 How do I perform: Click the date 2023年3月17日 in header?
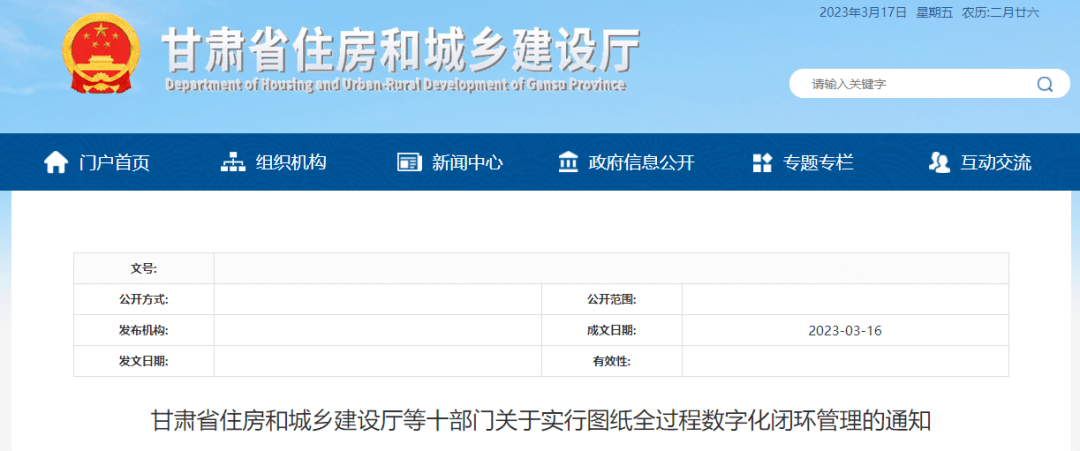point(863,12)
